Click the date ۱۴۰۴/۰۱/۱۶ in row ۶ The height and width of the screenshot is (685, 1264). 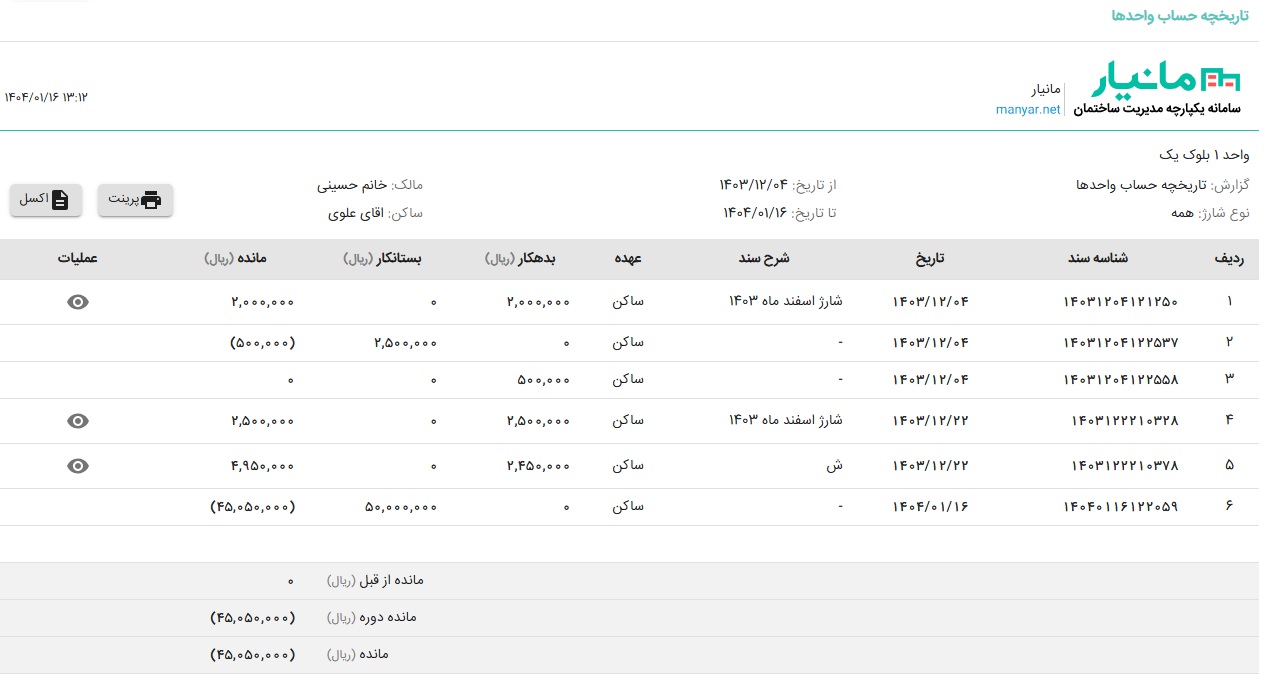click(930, 507)
